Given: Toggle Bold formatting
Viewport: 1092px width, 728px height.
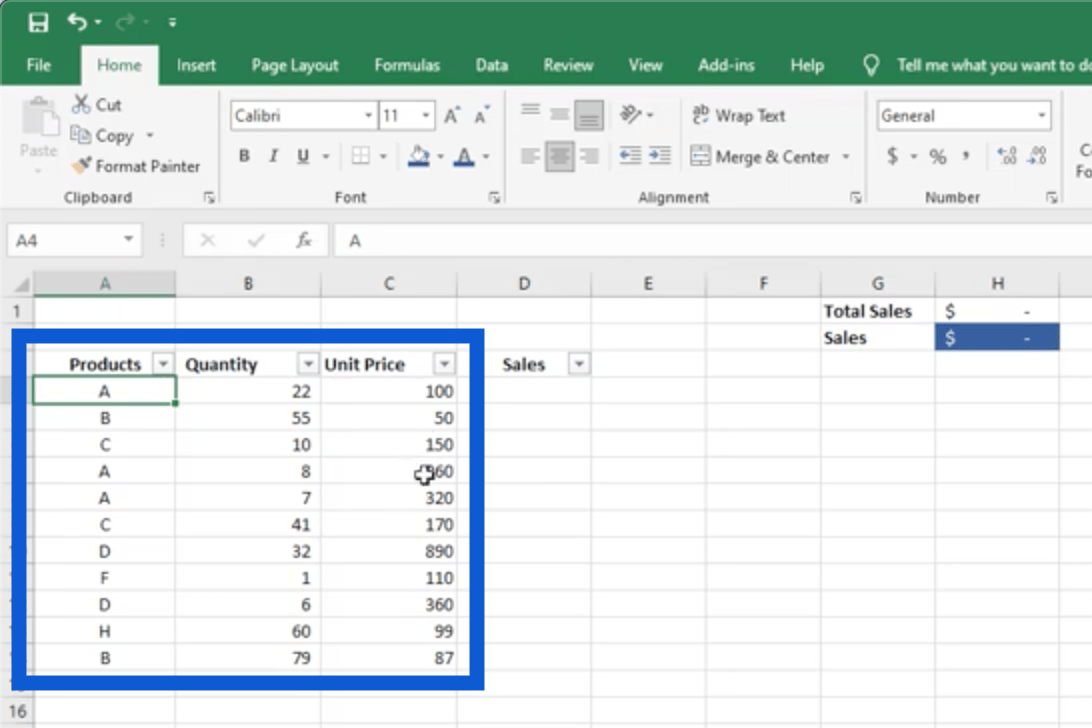Looking at the screenshot, I should 244,156.
